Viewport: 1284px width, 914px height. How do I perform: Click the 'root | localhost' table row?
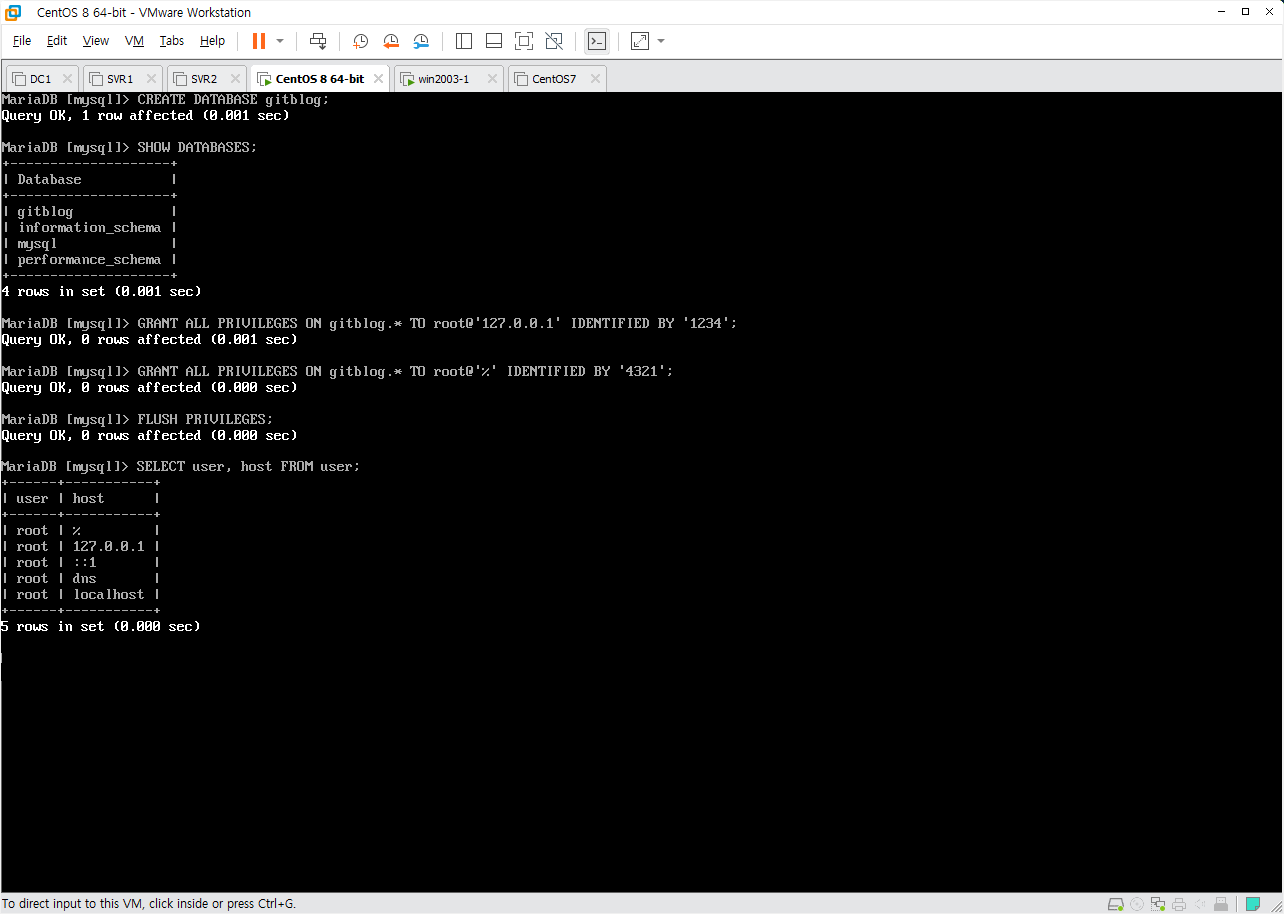pyautogui.click(x=81, y=594)
